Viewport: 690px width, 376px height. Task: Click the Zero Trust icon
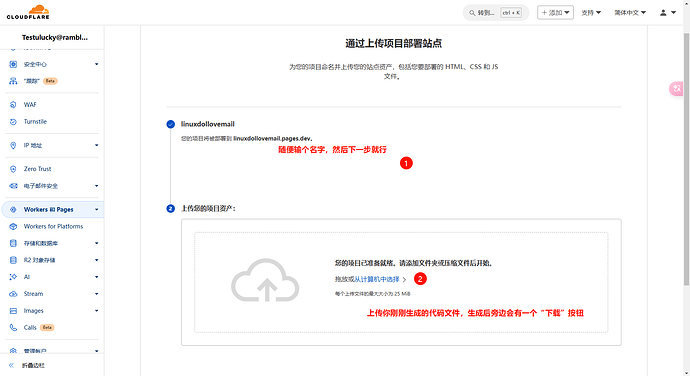(13, 169)
